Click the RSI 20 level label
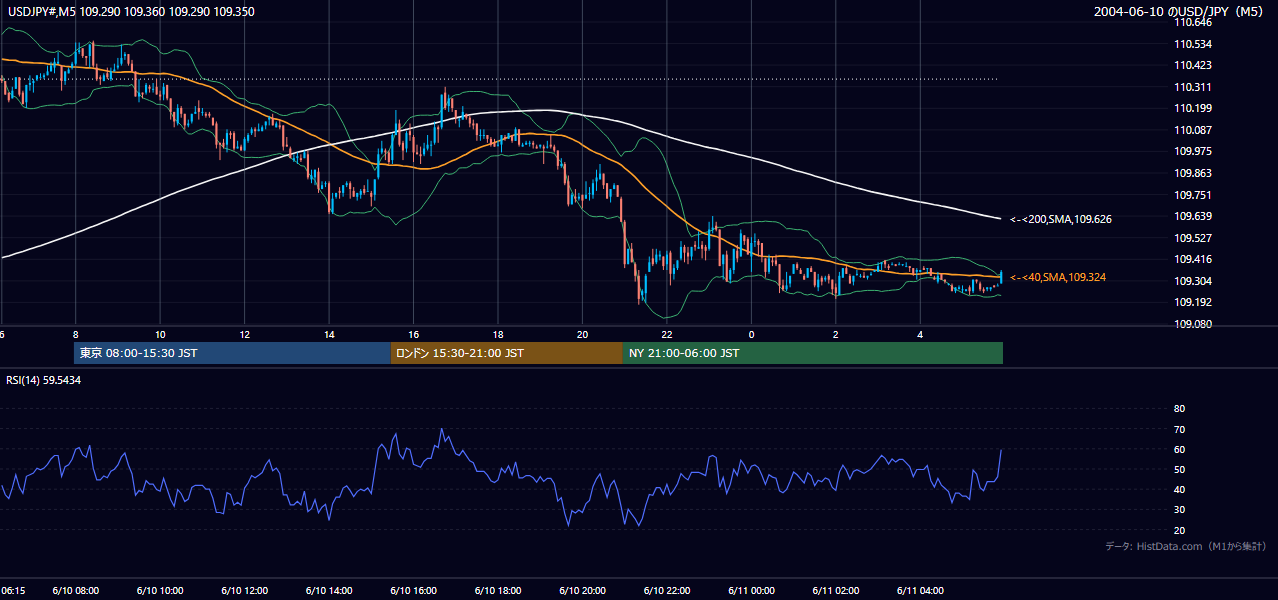1278x600 pixels. pyautogui.click(x=1179, y=530)
